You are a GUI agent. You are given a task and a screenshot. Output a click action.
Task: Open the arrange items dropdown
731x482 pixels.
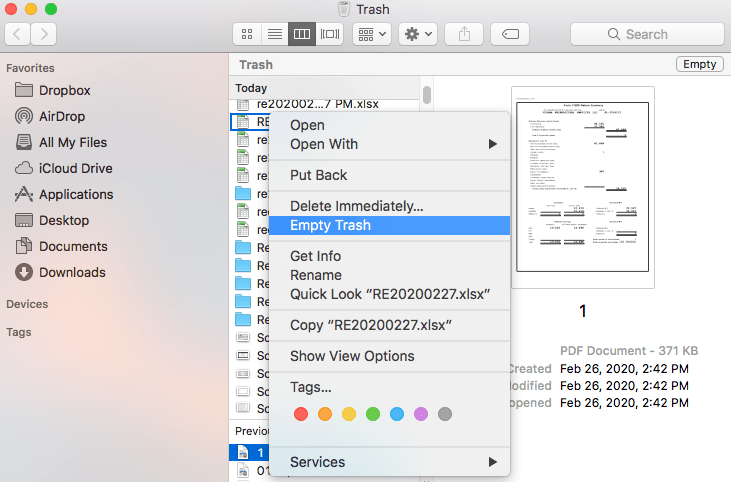point(372,34)
